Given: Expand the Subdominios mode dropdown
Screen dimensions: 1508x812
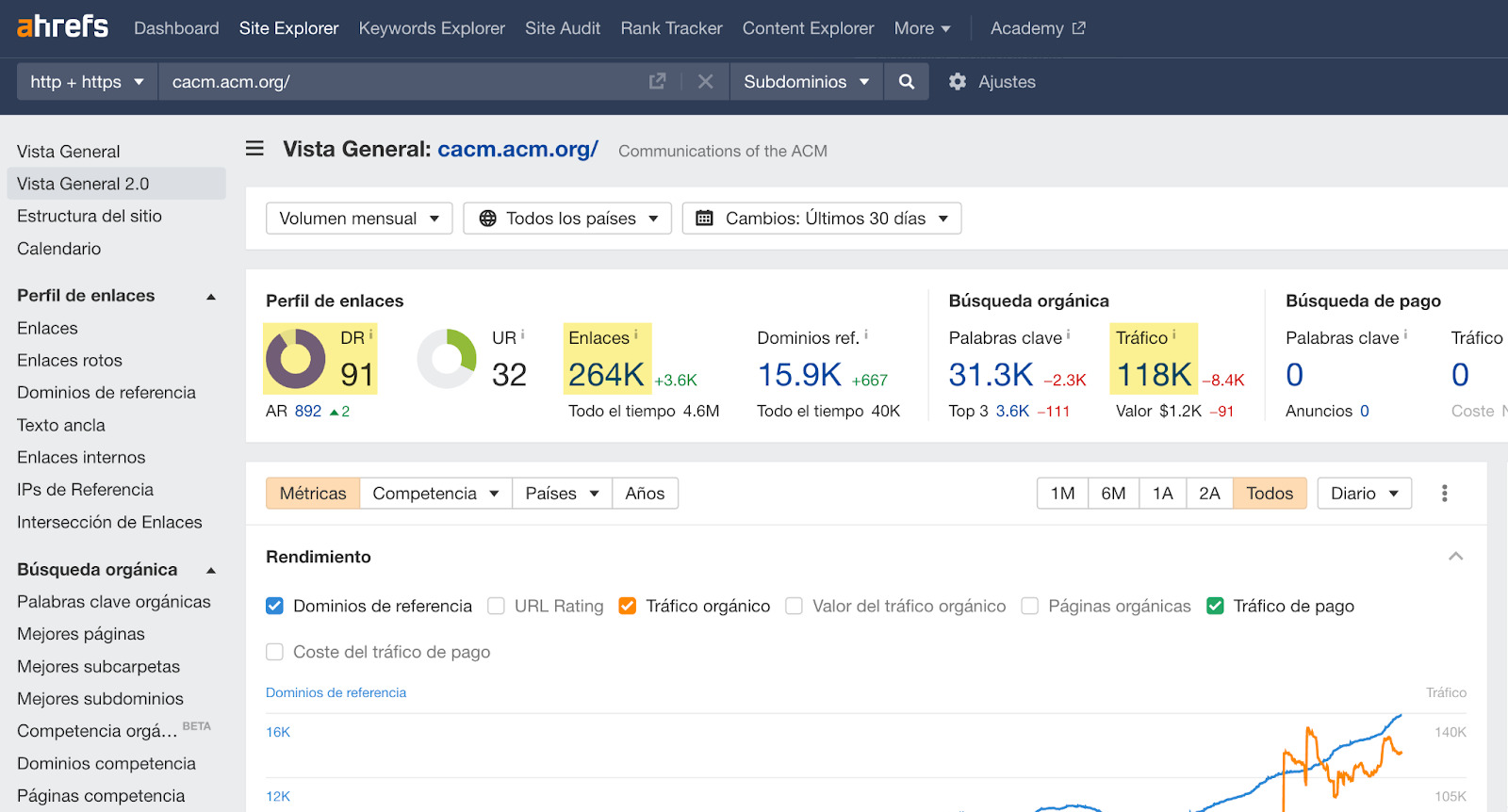Looking at the screenshot, I should point(806,82).
